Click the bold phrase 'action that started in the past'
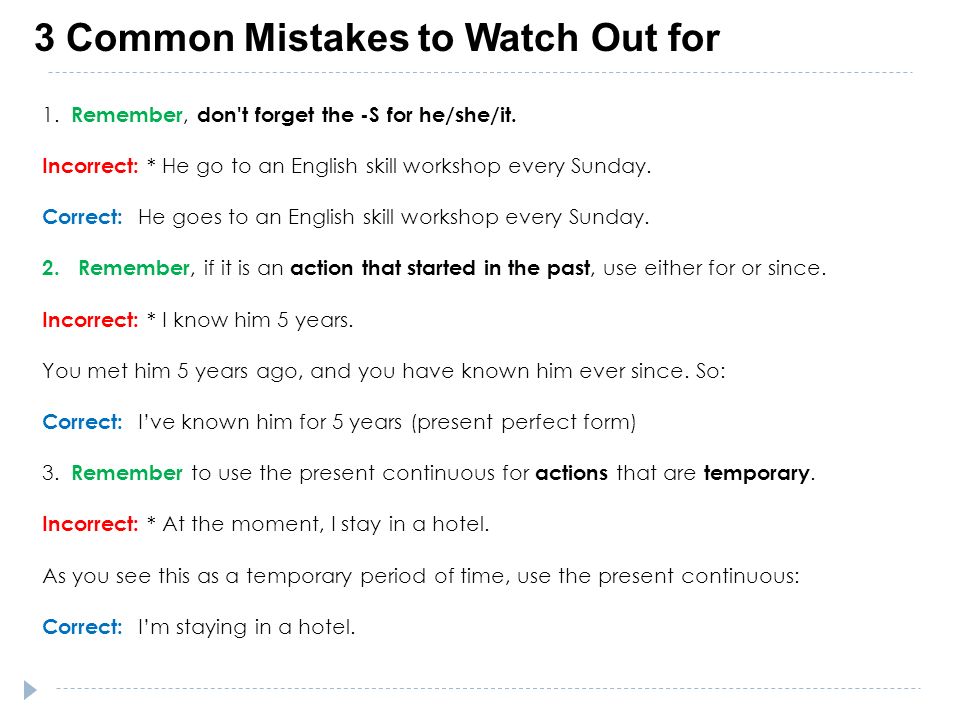This screenshot has height=720, width=960. point(440,268)
